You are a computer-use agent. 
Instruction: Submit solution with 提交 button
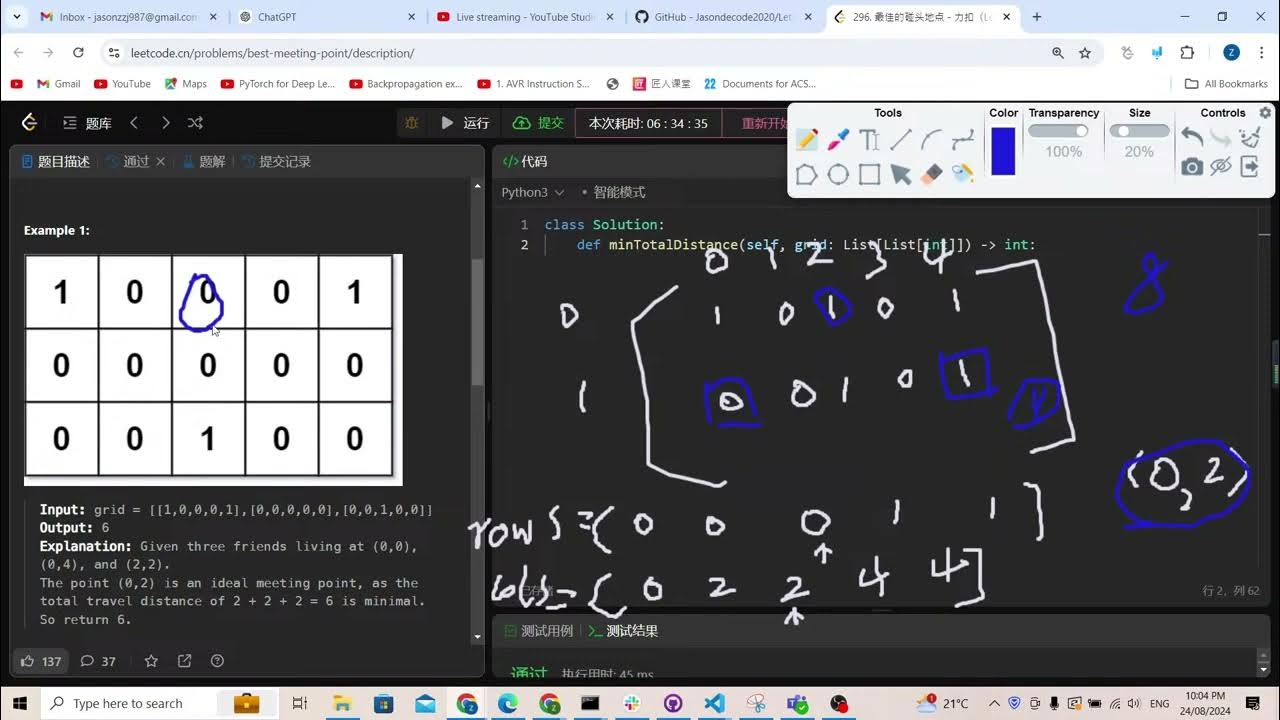click(x=538, y=123)
